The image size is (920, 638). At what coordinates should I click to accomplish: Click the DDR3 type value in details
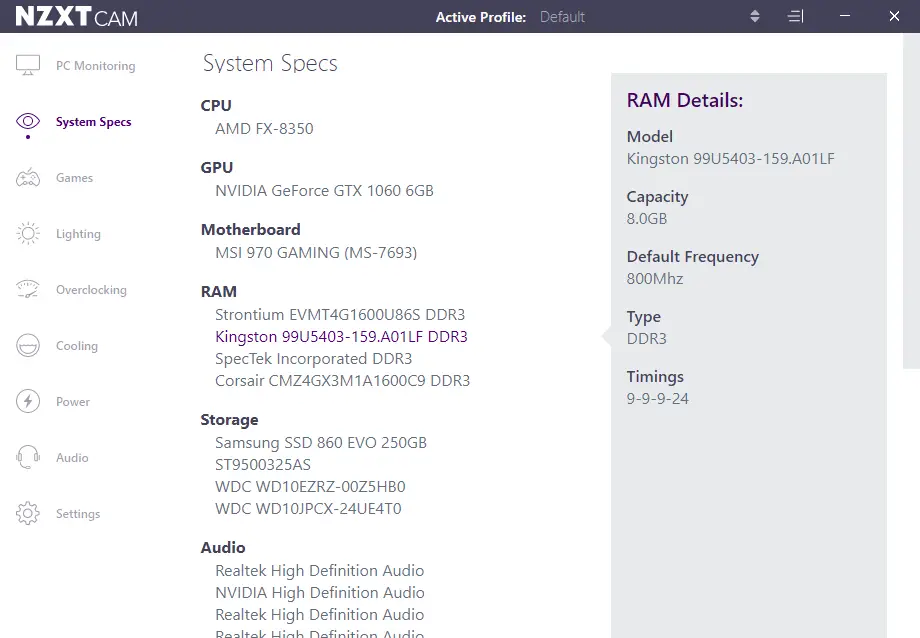click(647, 339)
